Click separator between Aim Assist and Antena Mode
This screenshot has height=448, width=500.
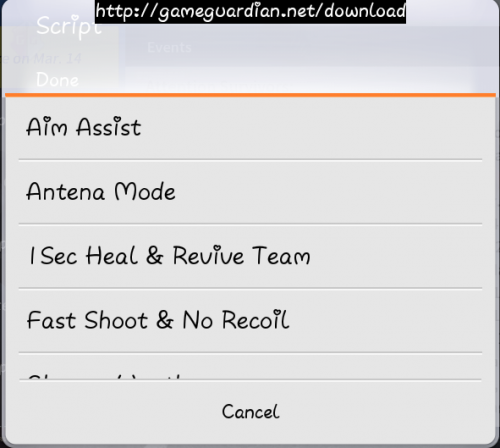250,160
